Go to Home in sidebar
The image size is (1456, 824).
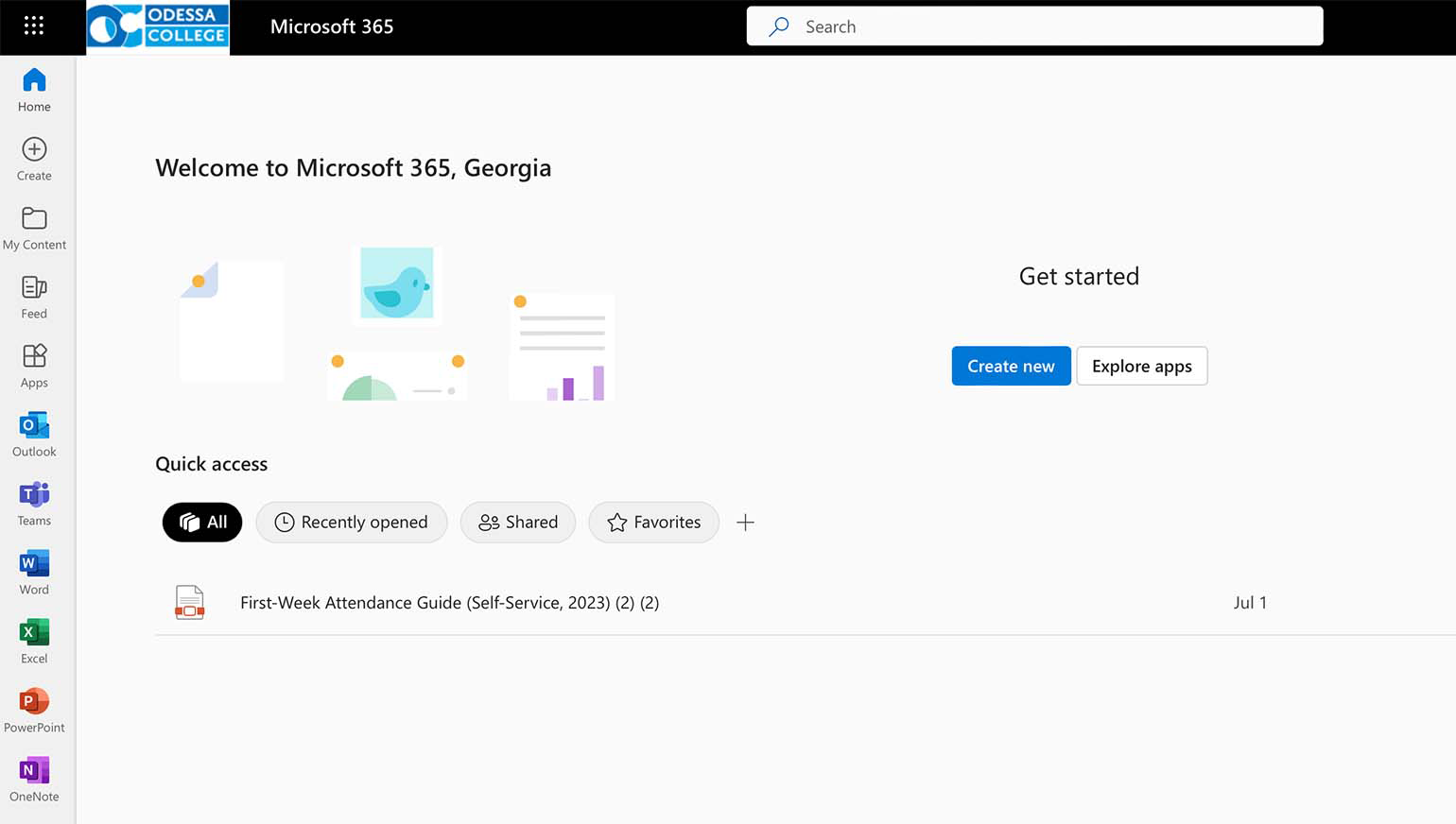coord(34,91)
